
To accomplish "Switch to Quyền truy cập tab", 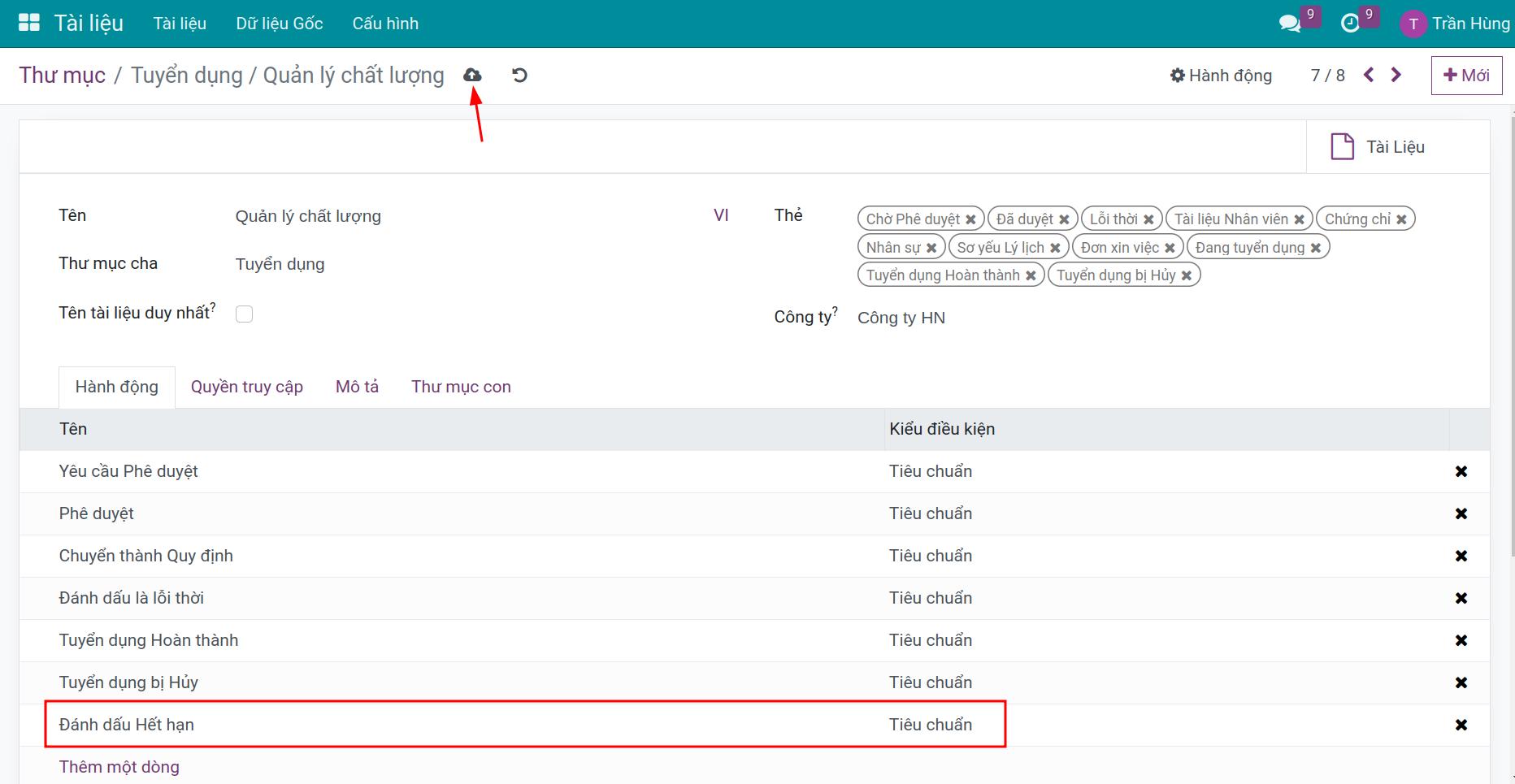I will click(x=247, y=387).
